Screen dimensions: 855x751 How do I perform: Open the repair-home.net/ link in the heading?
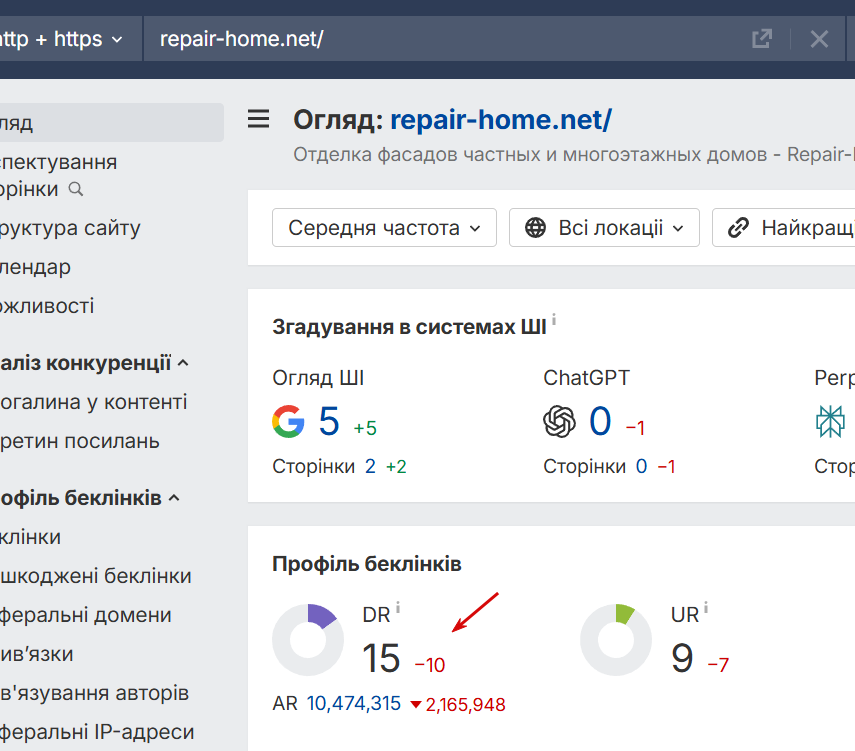point(500,120)
